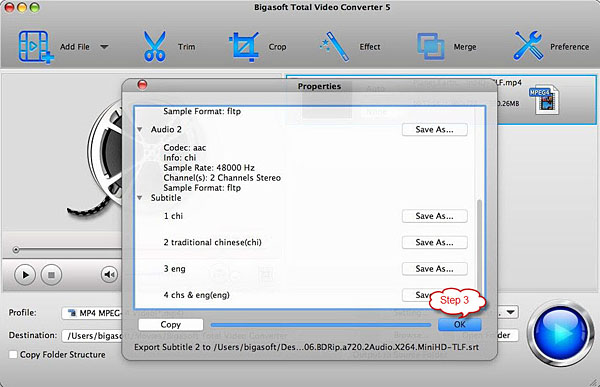Click the Merge icon

[x=430, y=46]
